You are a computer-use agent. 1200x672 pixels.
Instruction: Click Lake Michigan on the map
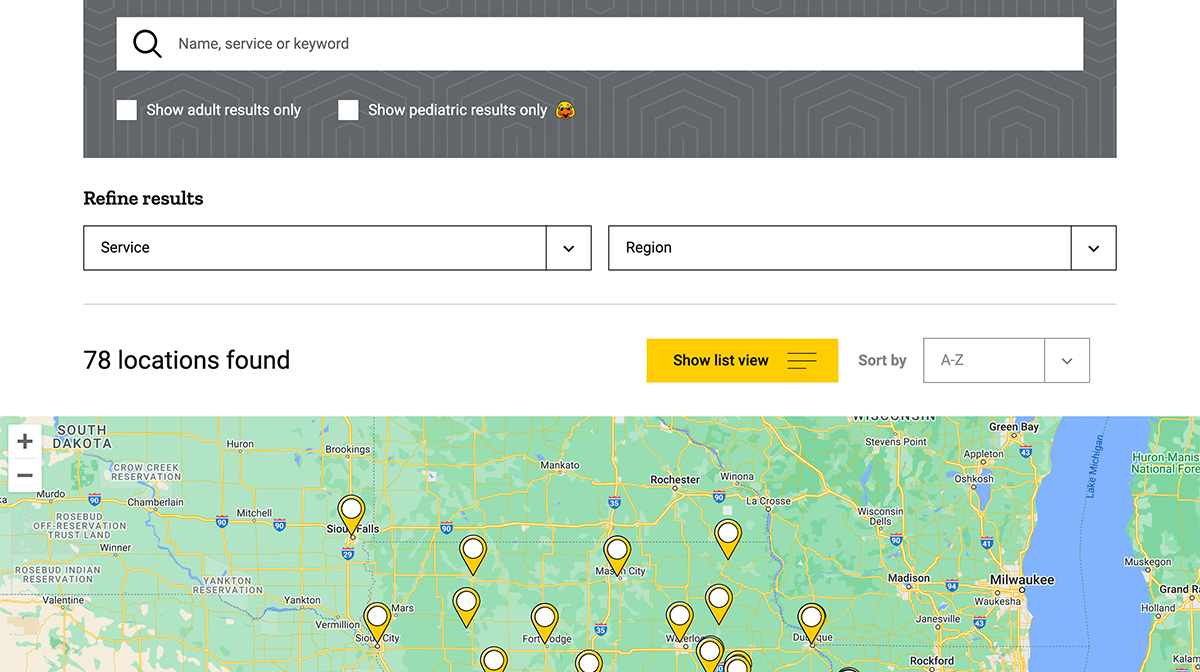(x=1097, y=466)
